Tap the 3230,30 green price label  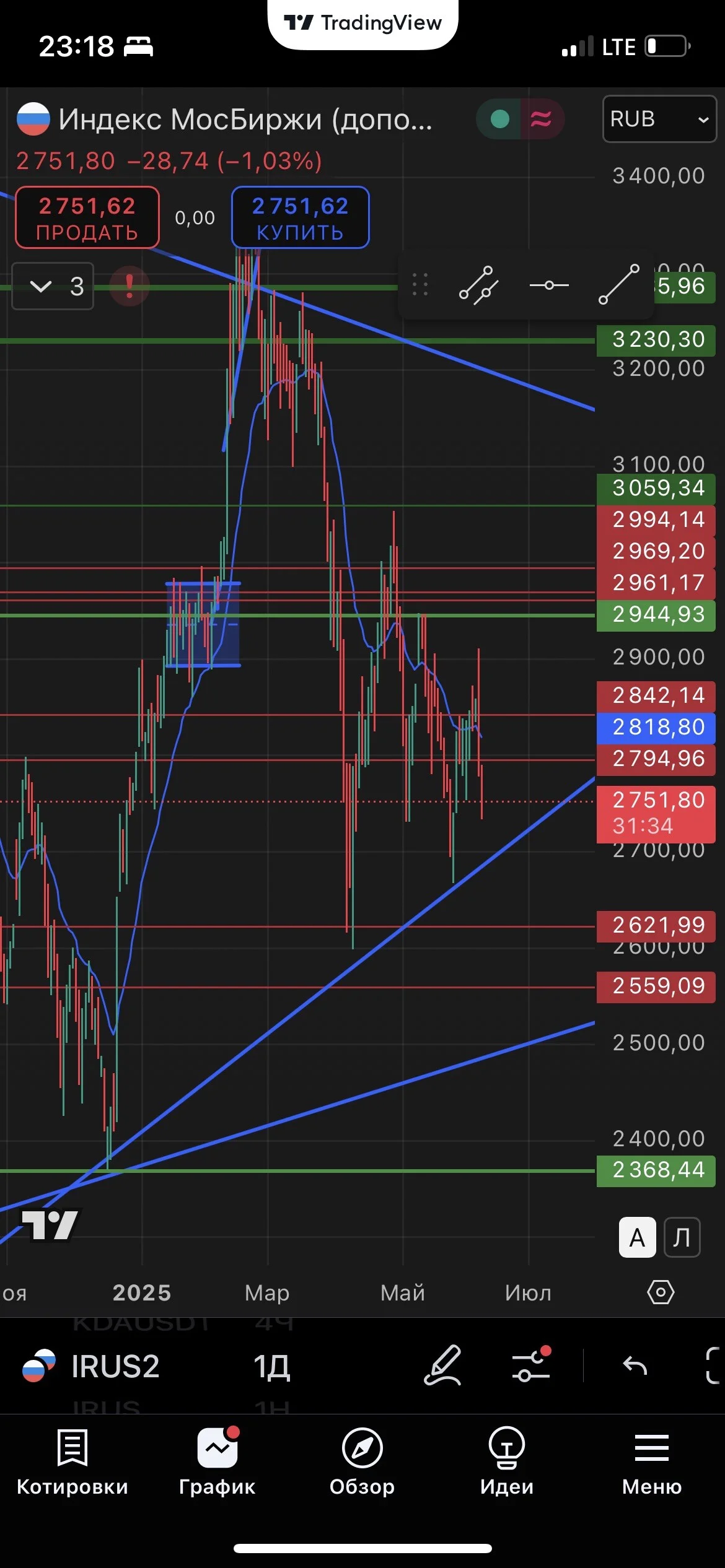coord(656,340)
